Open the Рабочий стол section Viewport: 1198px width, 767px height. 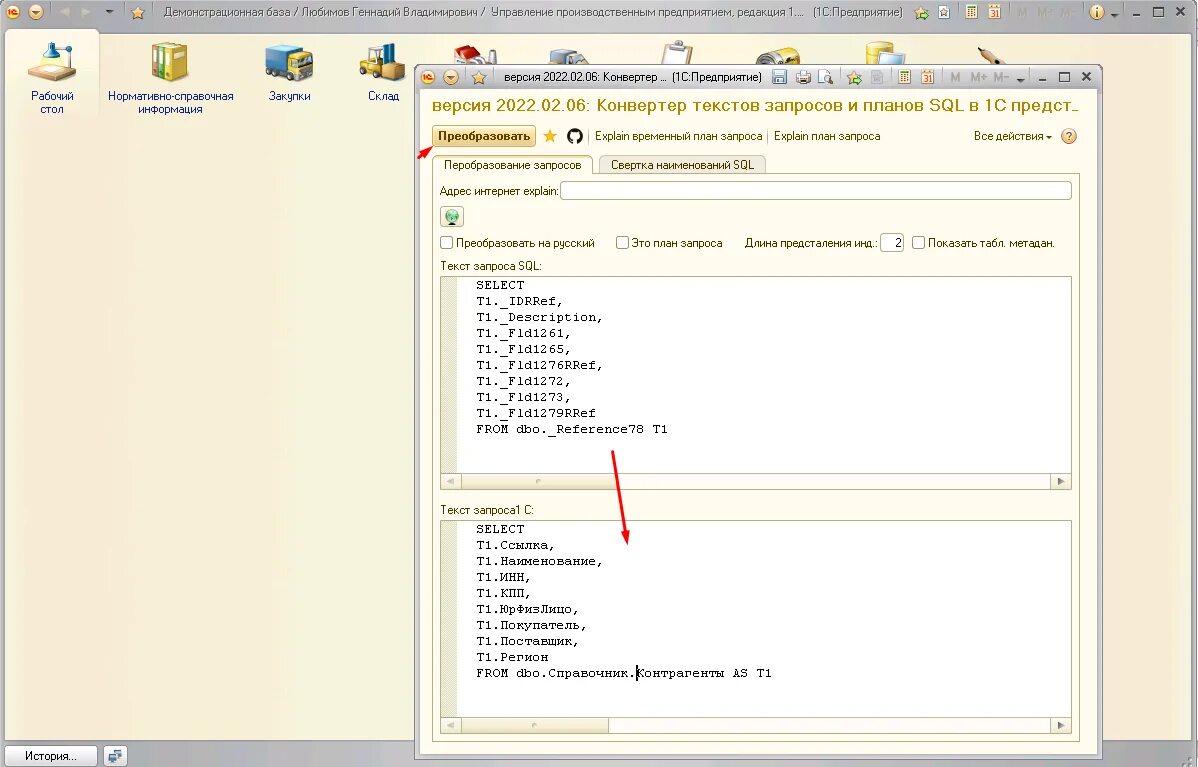(52, 78)
